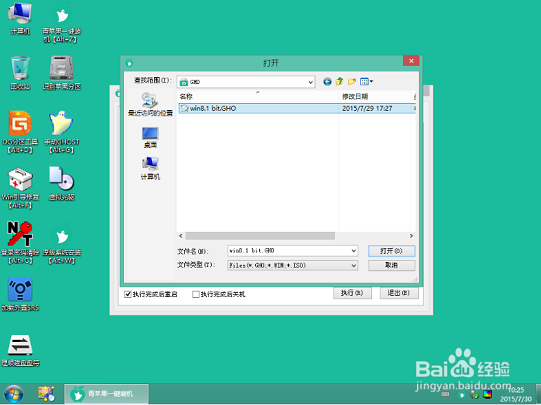Open the 加载外置SRS FireWire icon
541x405 pixels.
click(x=20, y=294)
